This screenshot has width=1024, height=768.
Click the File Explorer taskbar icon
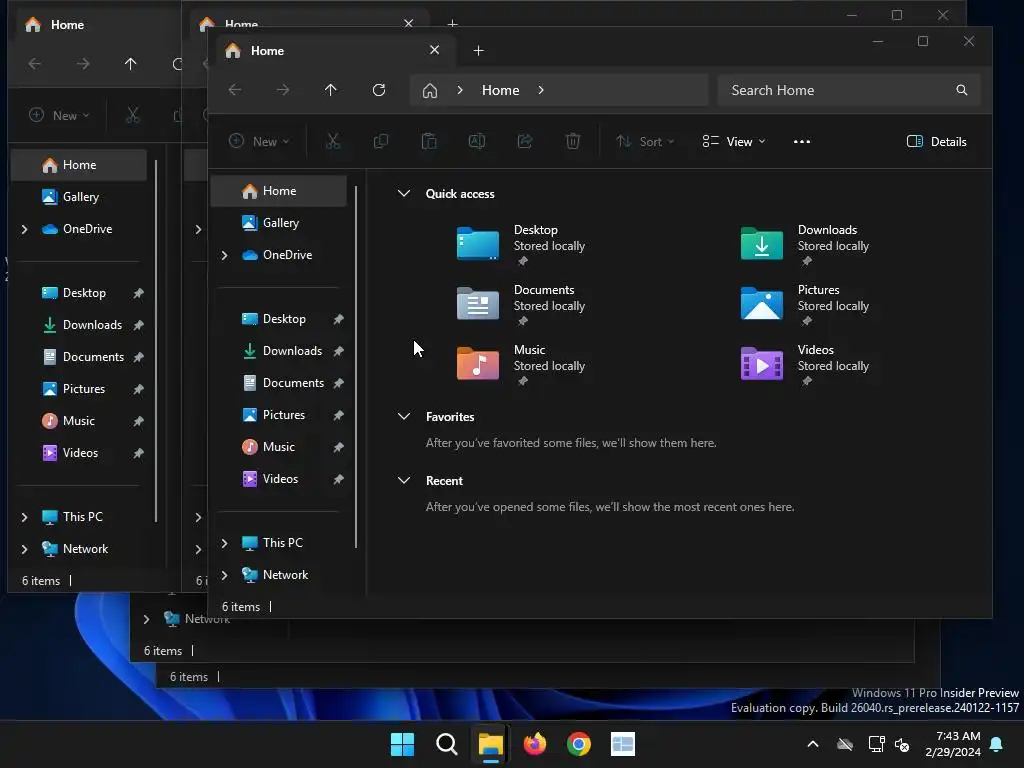(x=490, y=744)
